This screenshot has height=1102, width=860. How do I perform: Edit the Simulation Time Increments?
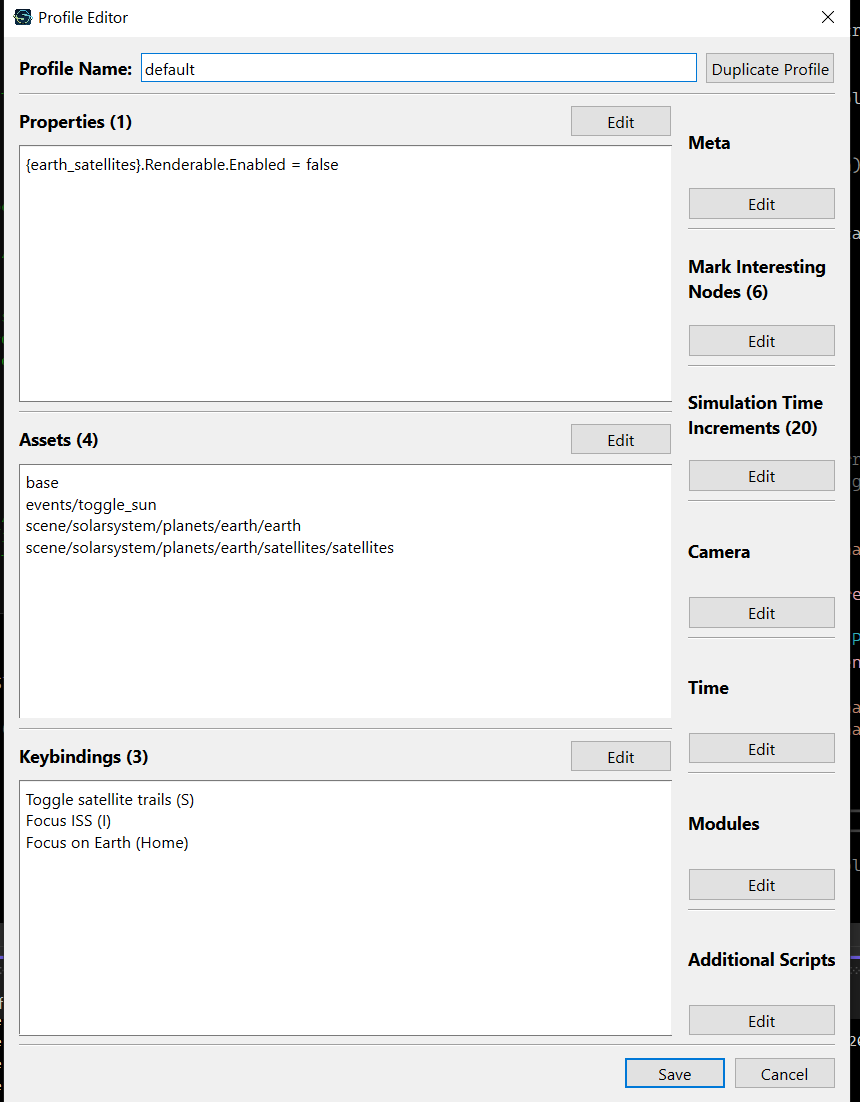coord(761,475)
